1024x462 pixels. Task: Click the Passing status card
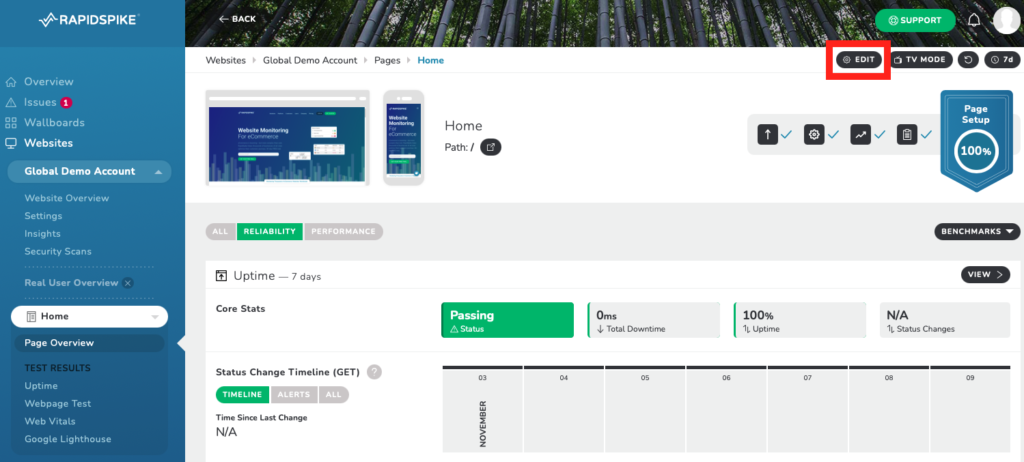tap(507, 320)
